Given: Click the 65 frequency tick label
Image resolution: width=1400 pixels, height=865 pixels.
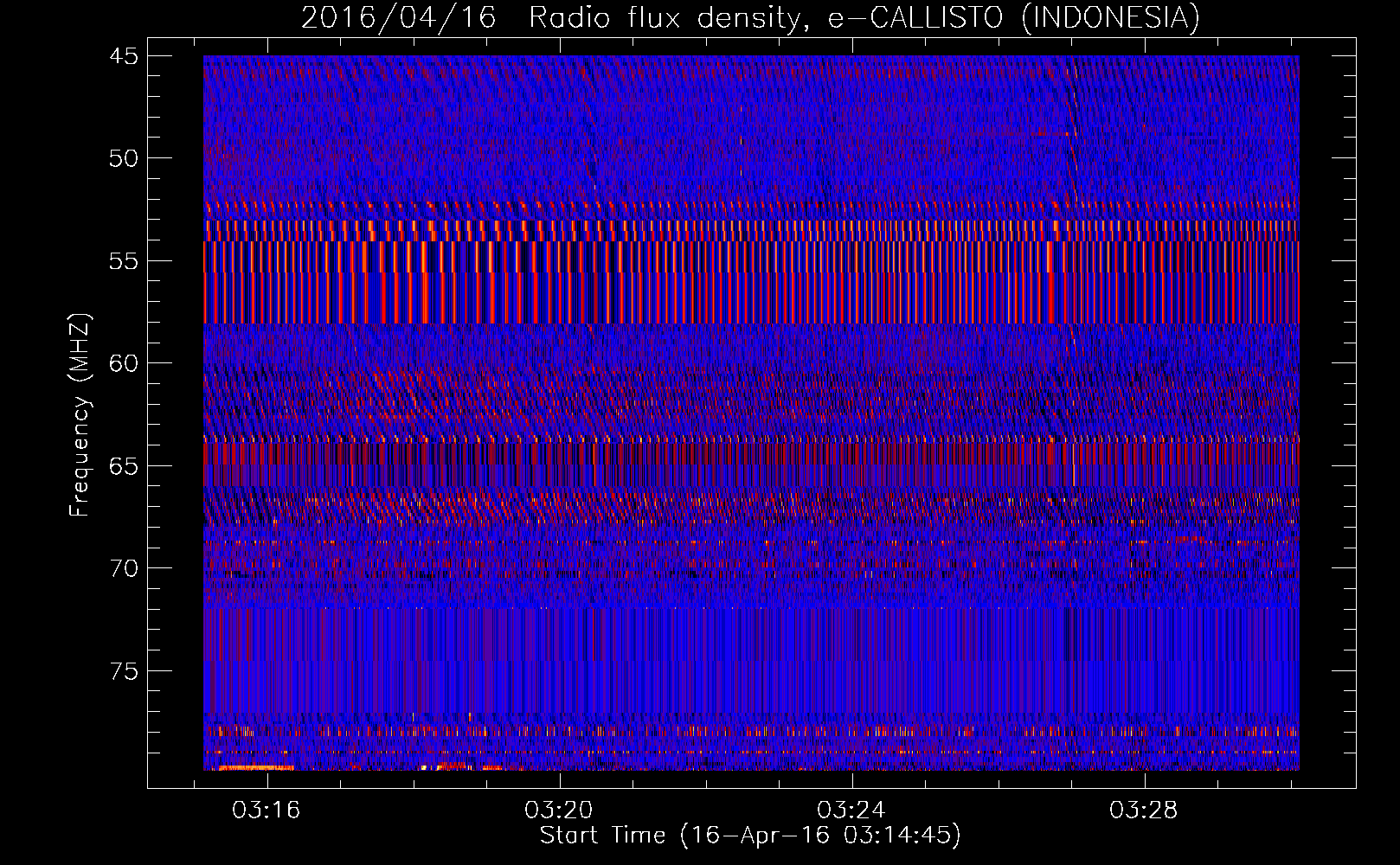Looking at the screenshot, I should pos(123,466).
